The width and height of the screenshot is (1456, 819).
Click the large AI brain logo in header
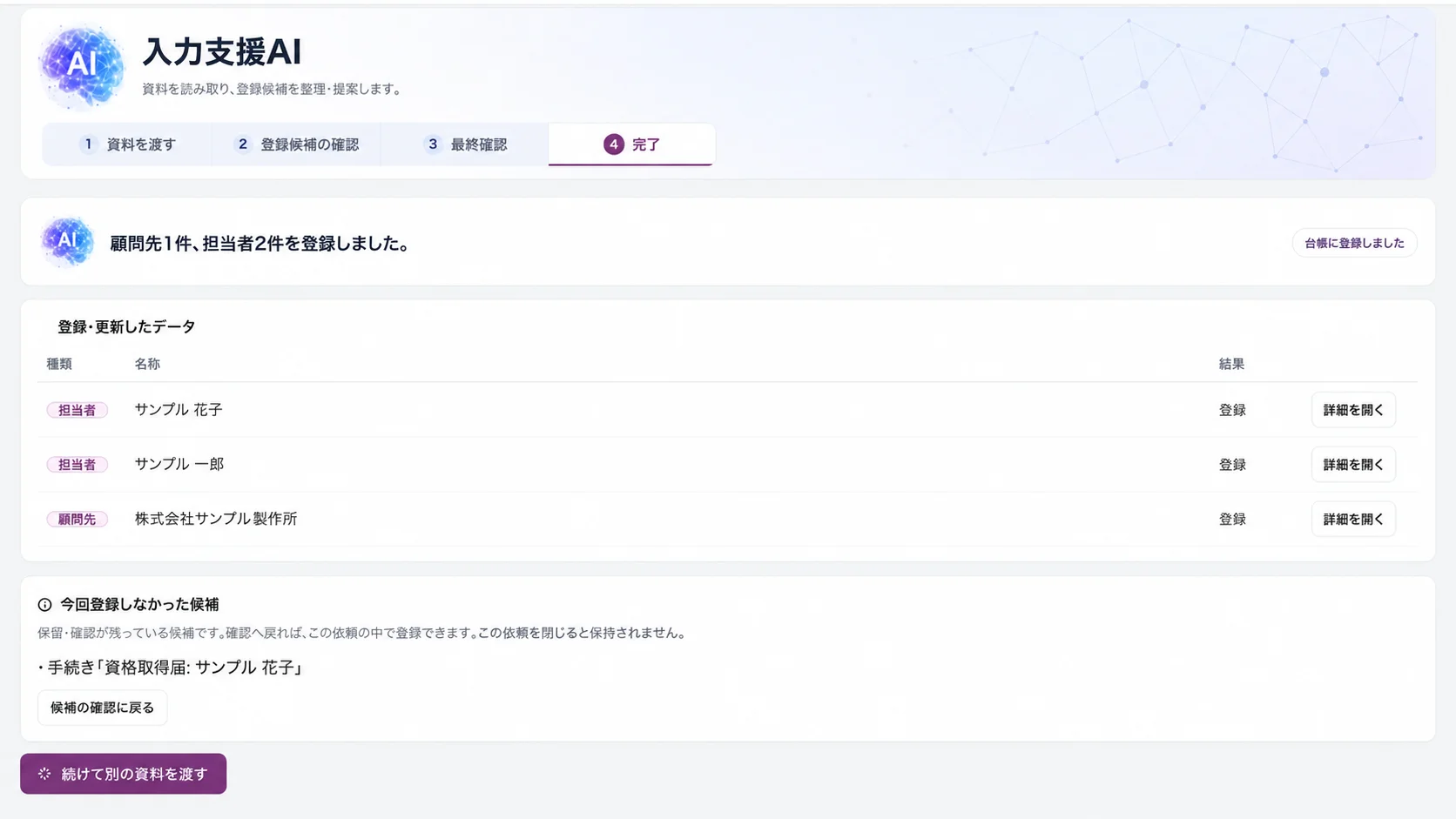[x=82, y=66]
